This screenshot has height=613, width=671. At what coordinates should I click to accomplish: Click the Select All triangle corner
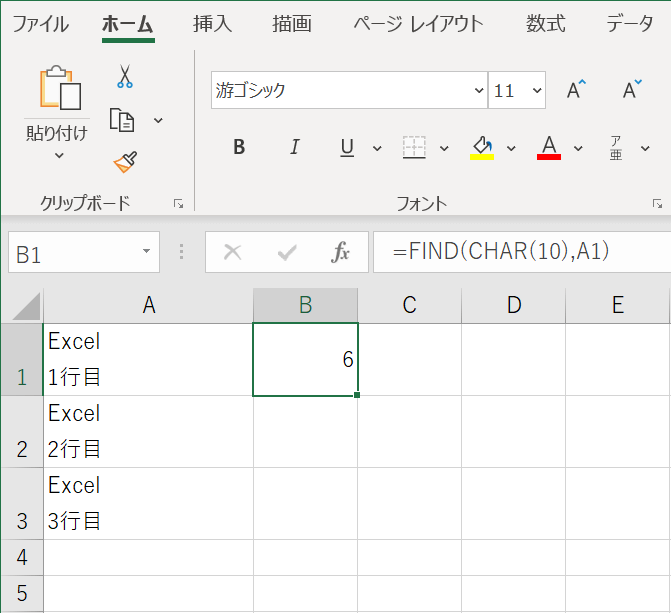[26, 306]
